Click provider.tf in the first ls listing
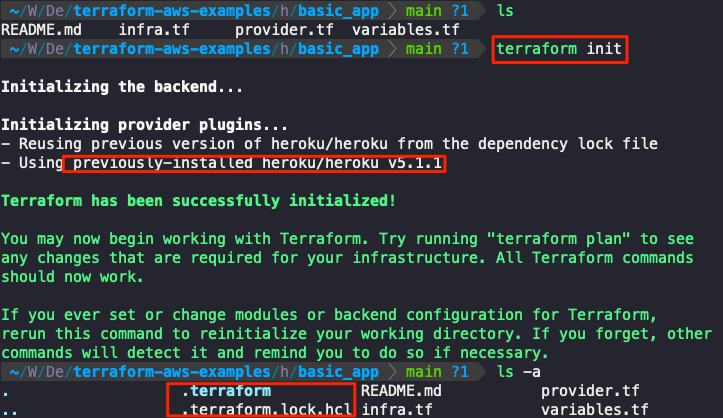The height and width of the screenshot is (418, 723). [x=284, y=30]
